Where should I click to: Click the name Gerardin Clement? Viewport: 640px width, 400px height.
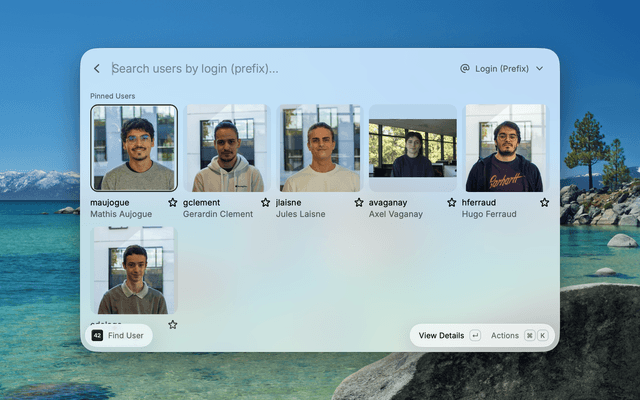coord(218,214)
